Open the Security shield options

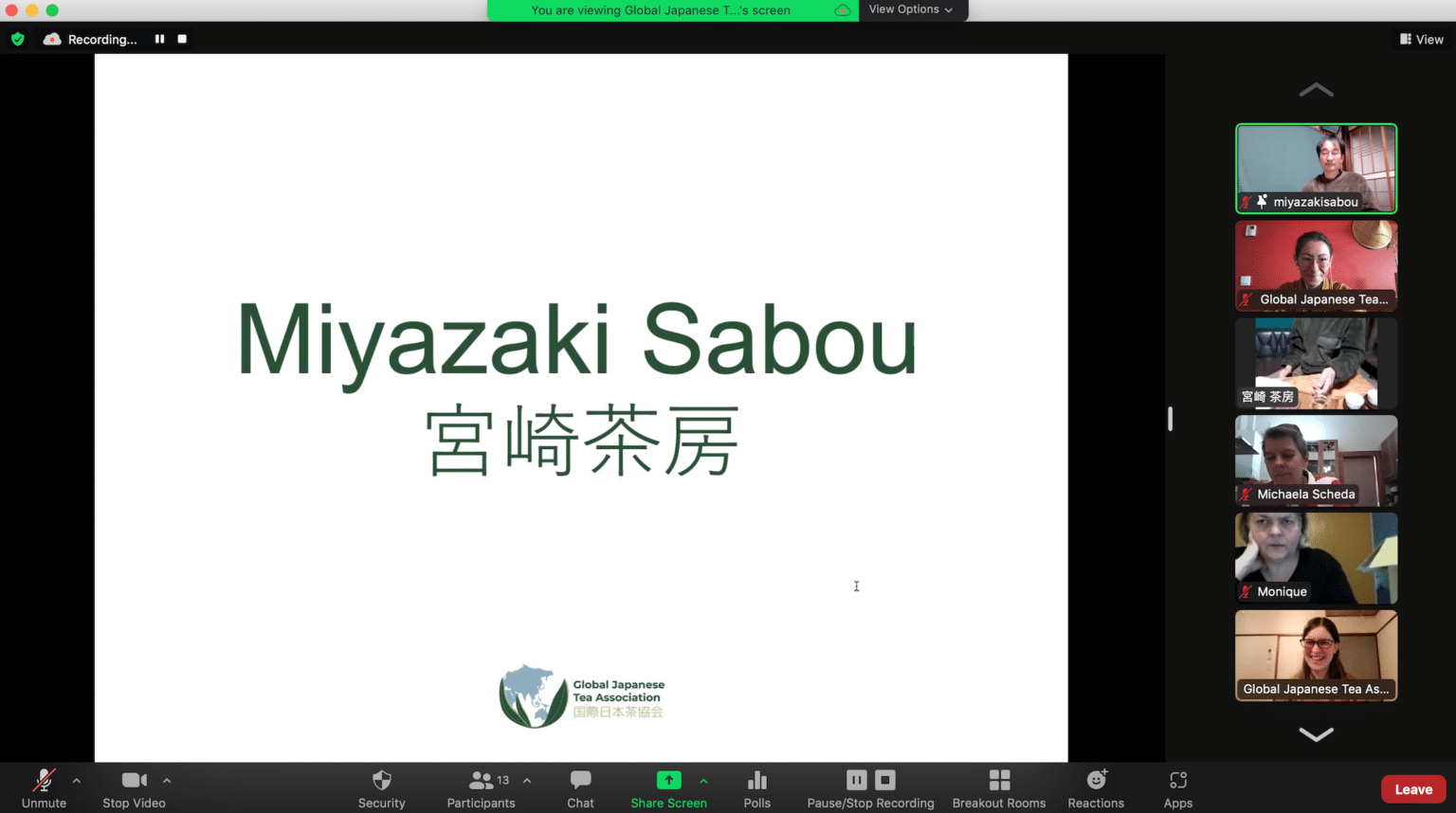tap(381, 787)
